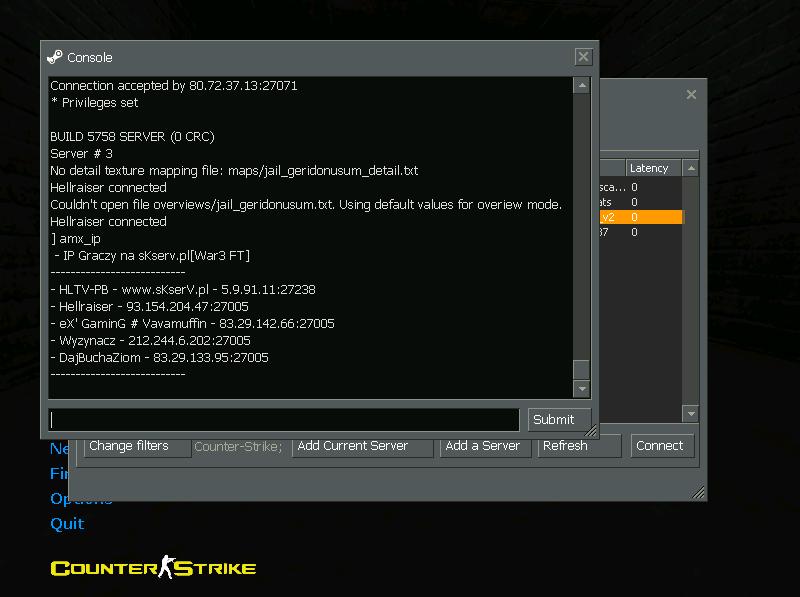Select the server row ending in '87'
Viewport: 800px width, 597px height.
coord(641,232)
